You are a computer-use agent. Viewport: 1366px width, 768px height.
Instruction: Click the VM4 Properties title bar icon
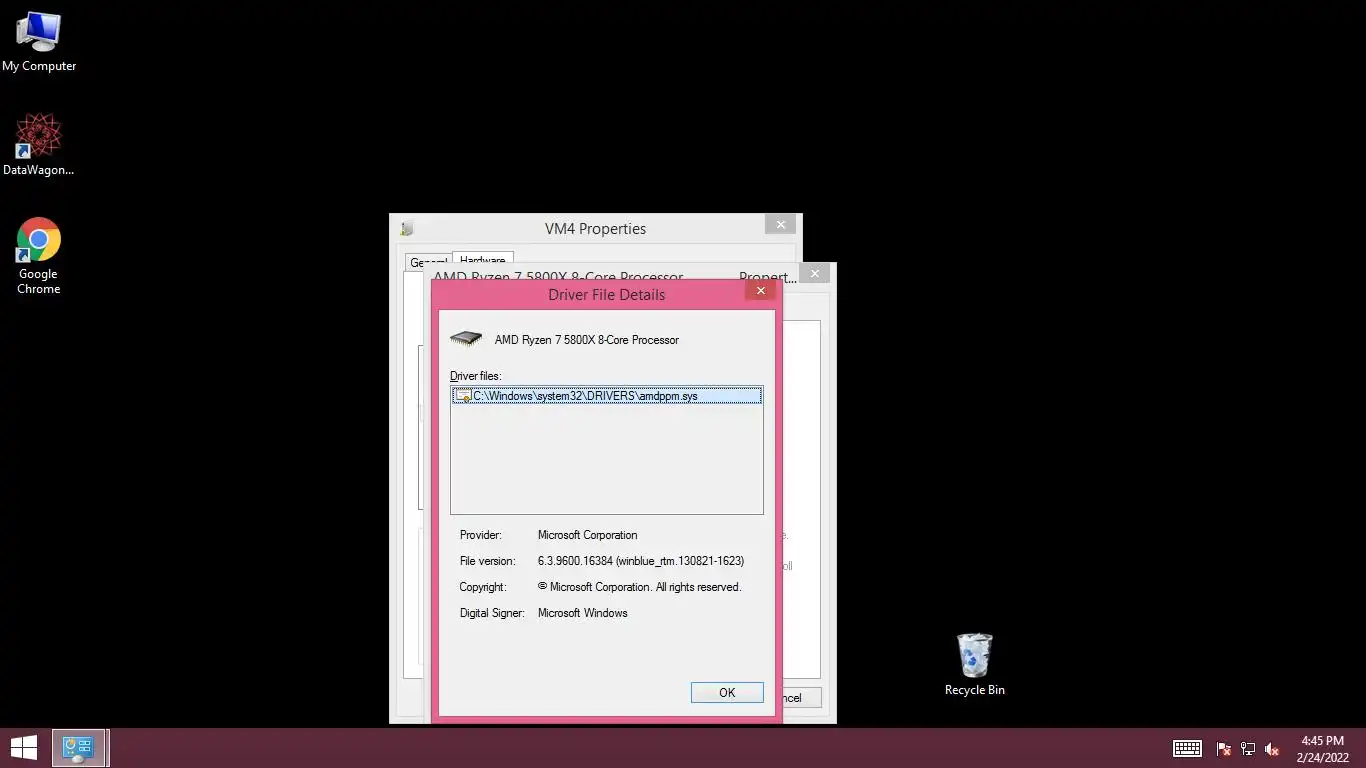(x=407, y=229)
